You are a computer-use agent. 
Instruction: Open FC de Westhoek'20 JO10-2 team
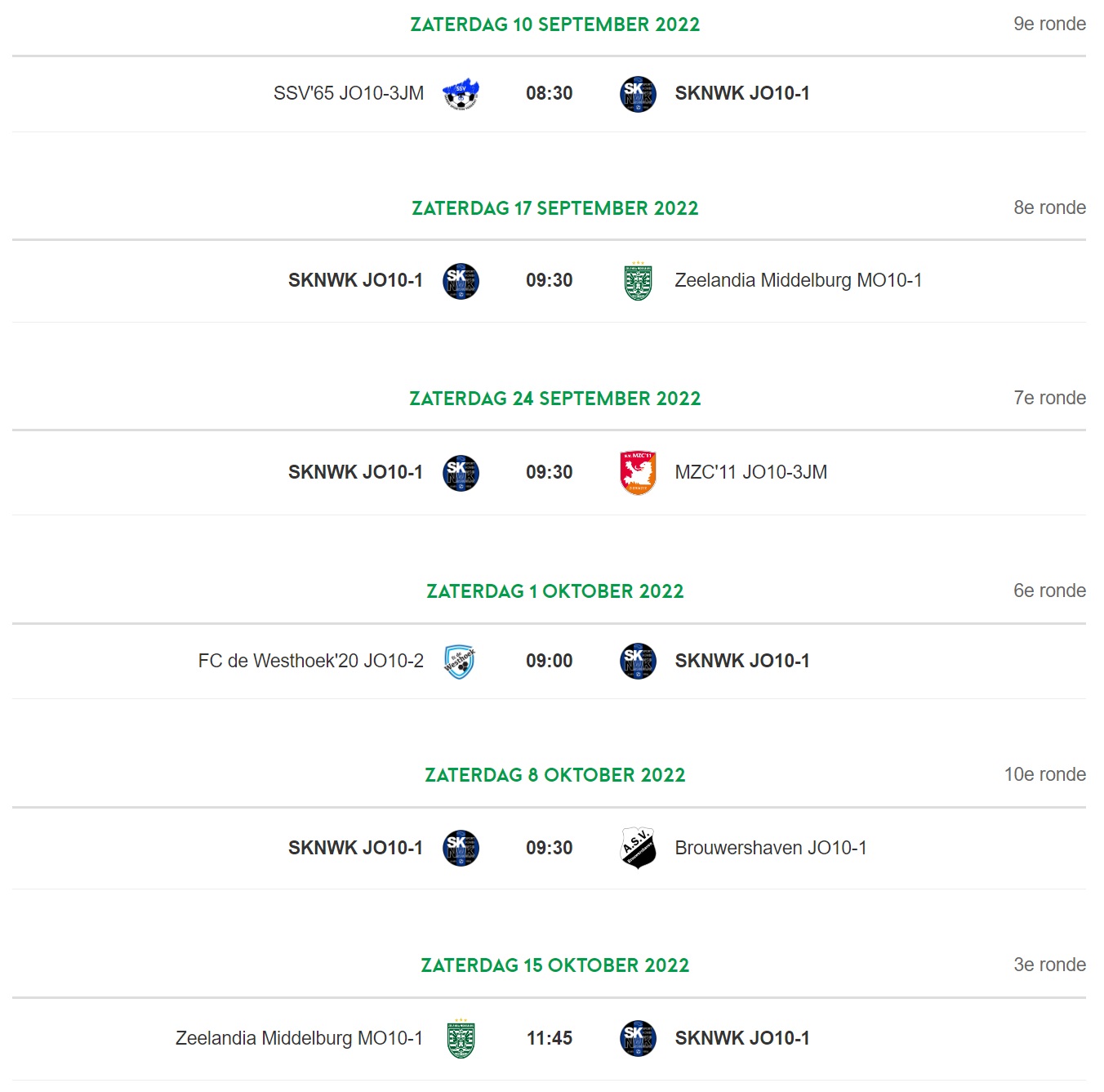pos(311,661)
